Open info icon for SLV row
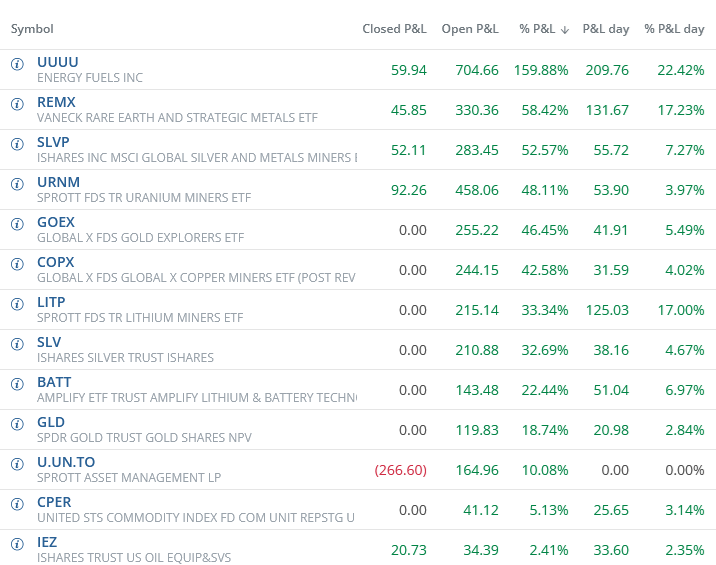This screenshot has width=716, height=565. click(x=17, y=344)
